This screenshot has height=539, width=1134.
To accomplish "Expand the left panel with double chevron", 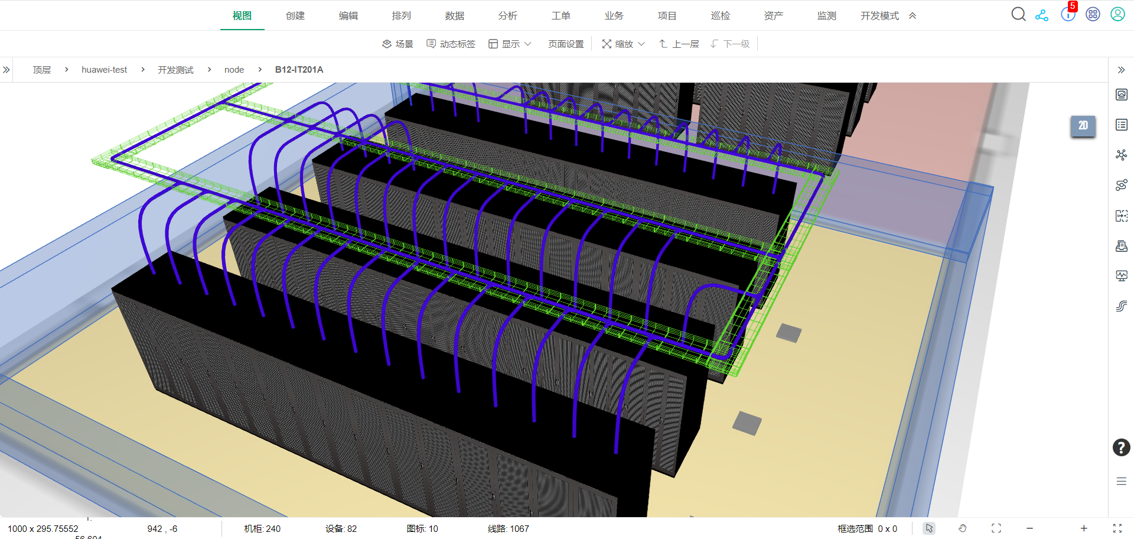I will (7, 70).
